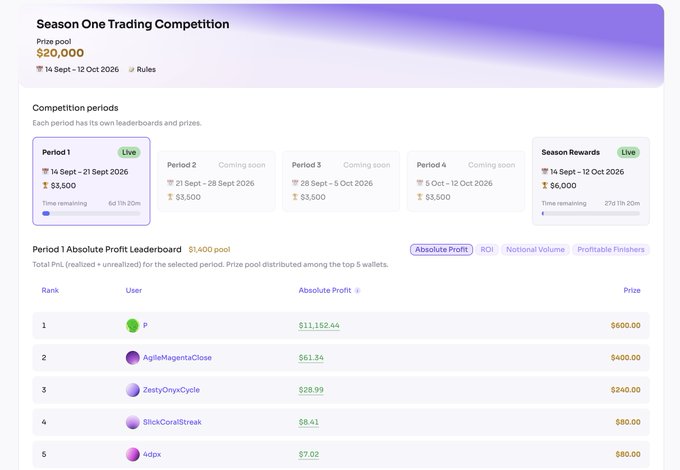Click Season Rewards time remaining progress bar
Screen dimensions: 680x470
tap(591, 213)
